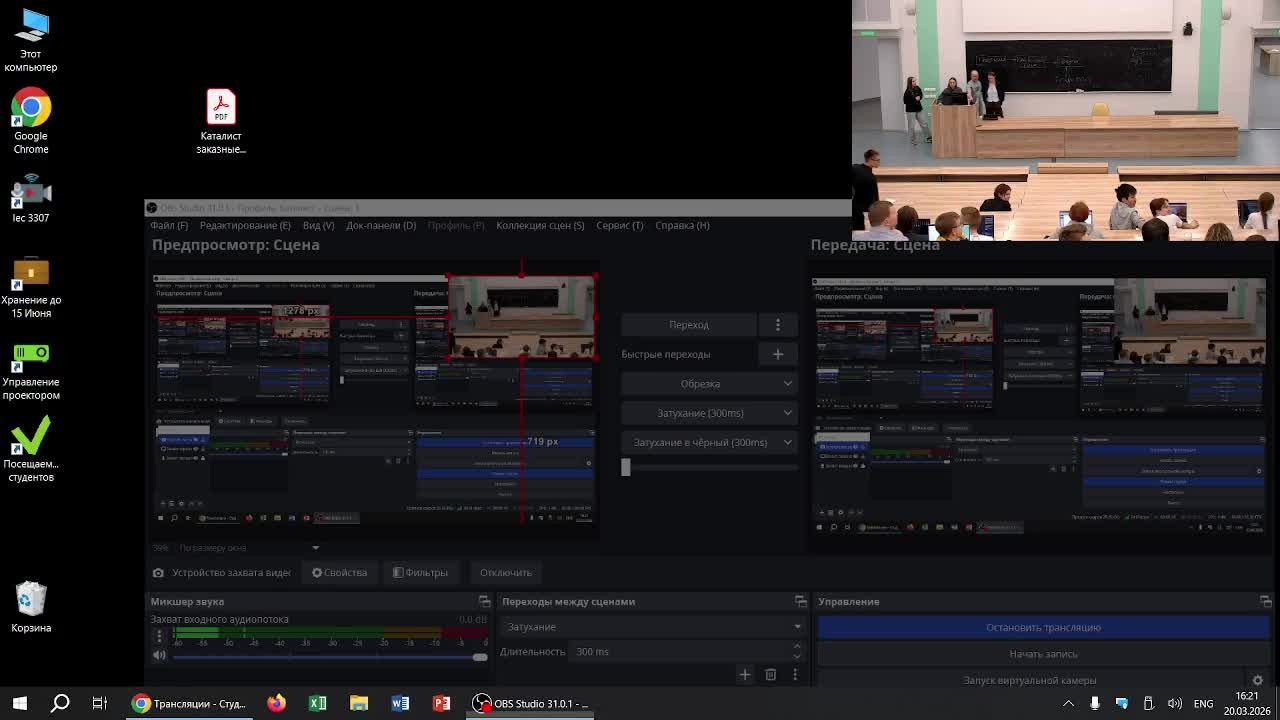Open Firefox from the taskbar
The image size is (1280, 720).
click(276, 703)
